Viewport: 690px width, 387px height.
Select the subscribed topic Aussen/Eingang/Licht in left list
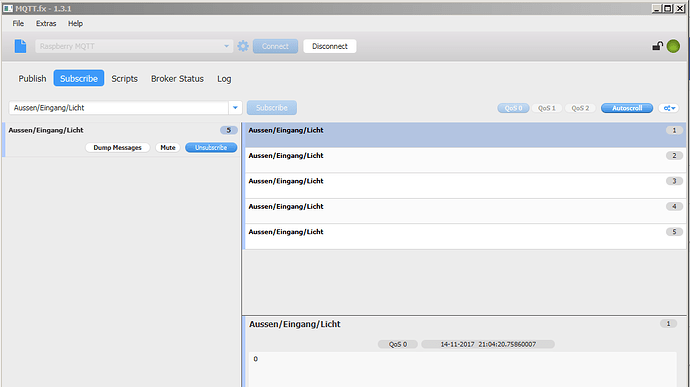coord(122,140)
